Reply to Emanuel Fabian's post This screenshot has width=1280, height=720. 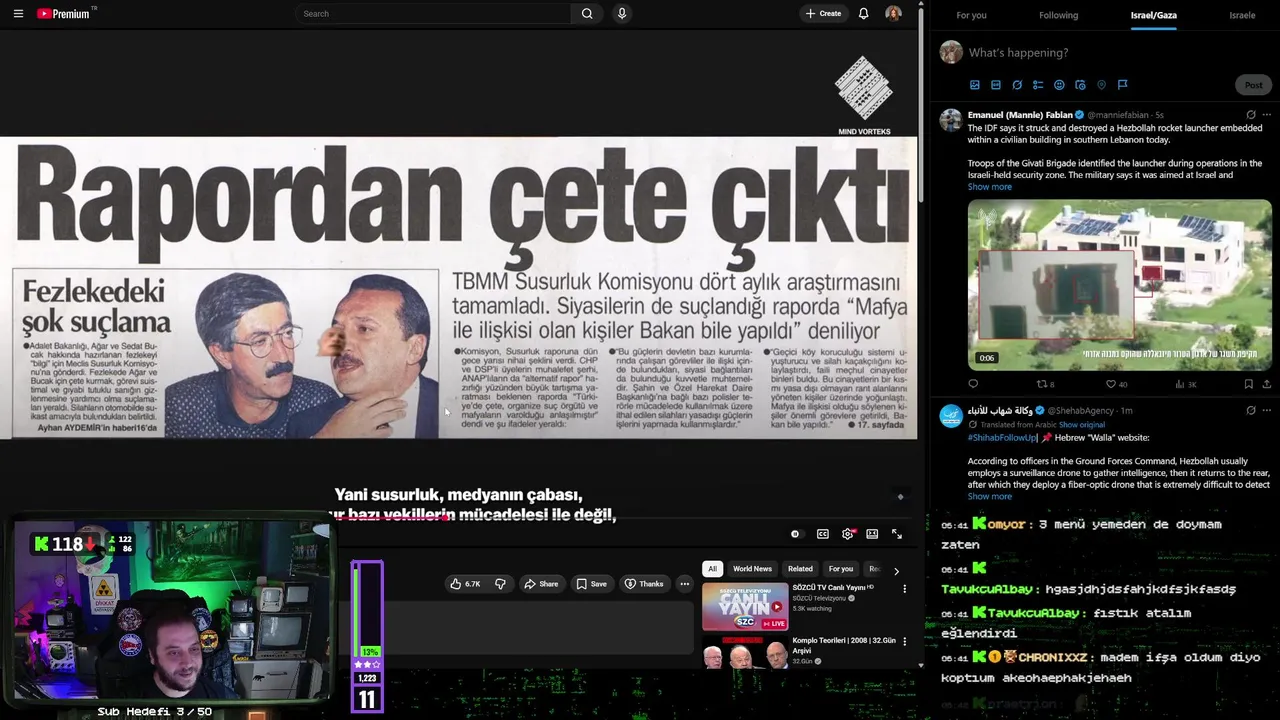pos(973,384)
